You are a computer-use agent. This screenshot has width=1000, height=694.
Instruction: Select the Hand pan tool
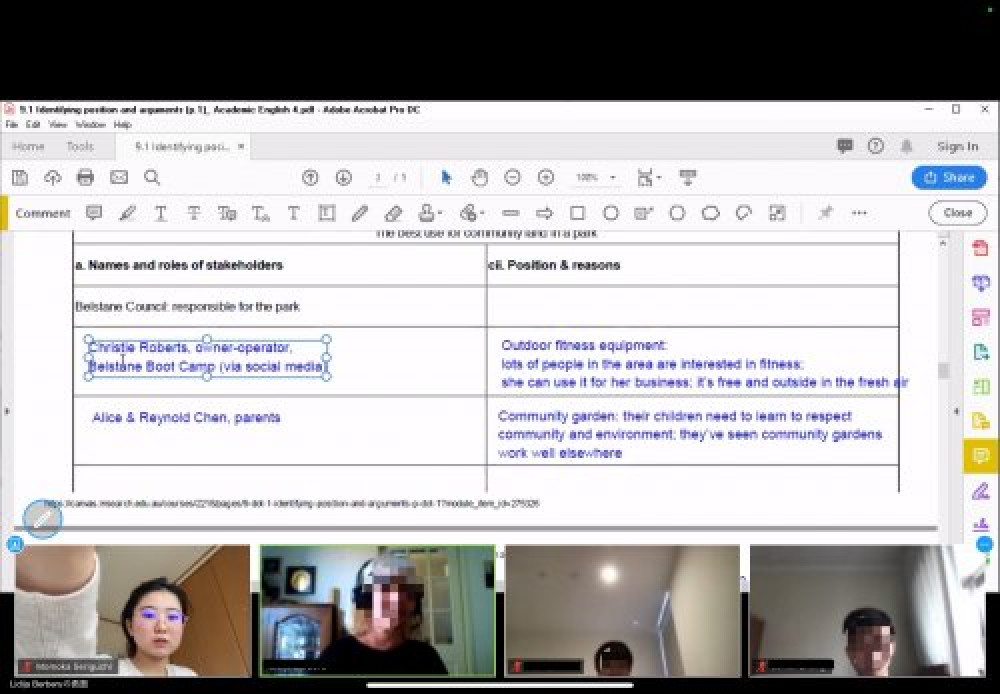tap(479, 177)
